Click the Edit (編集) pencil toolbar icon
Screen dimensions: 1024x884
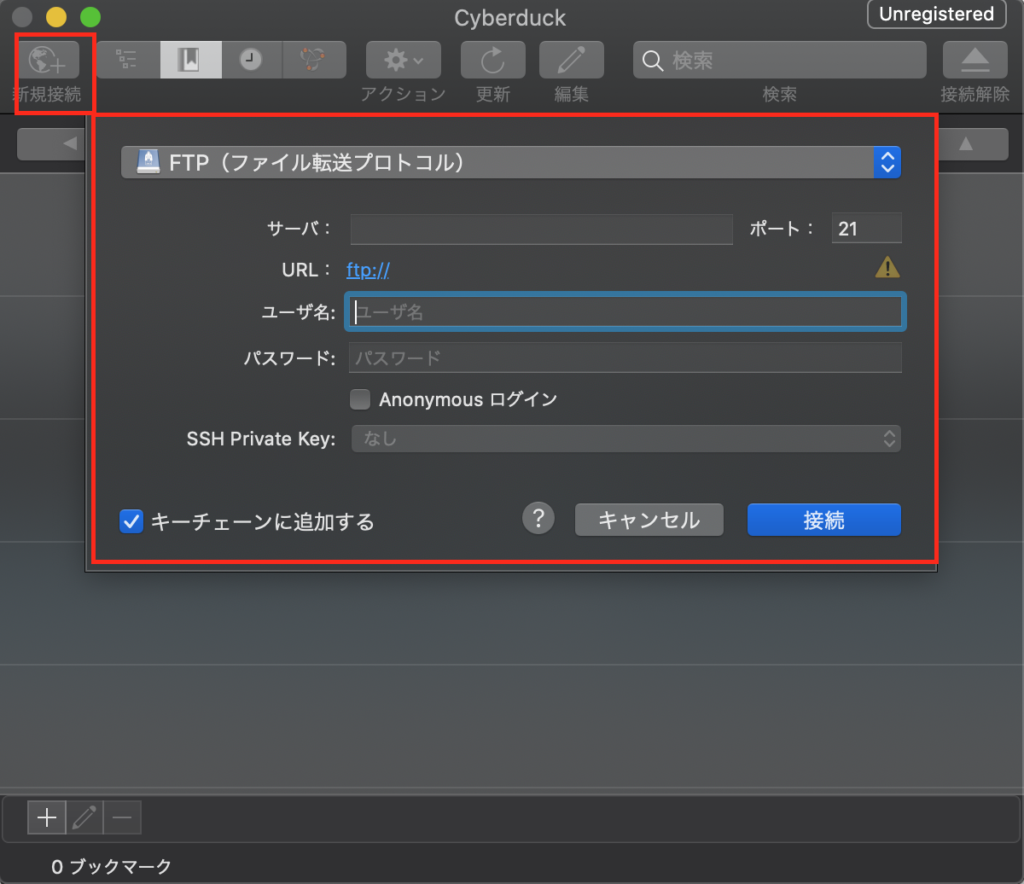(x=571, y=60)
